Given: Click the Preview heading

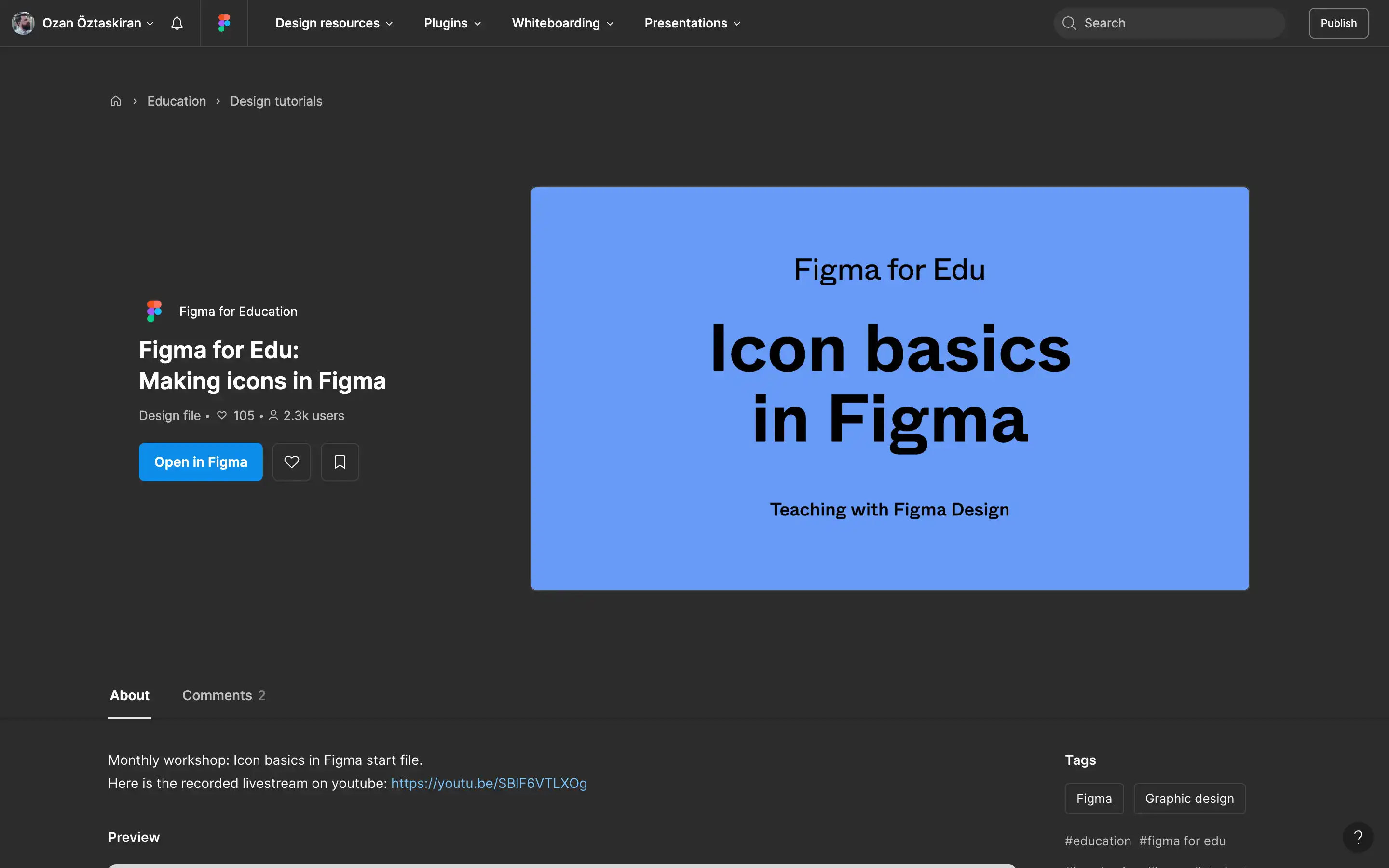Looking at the screenshot, I should coord(134,837).
